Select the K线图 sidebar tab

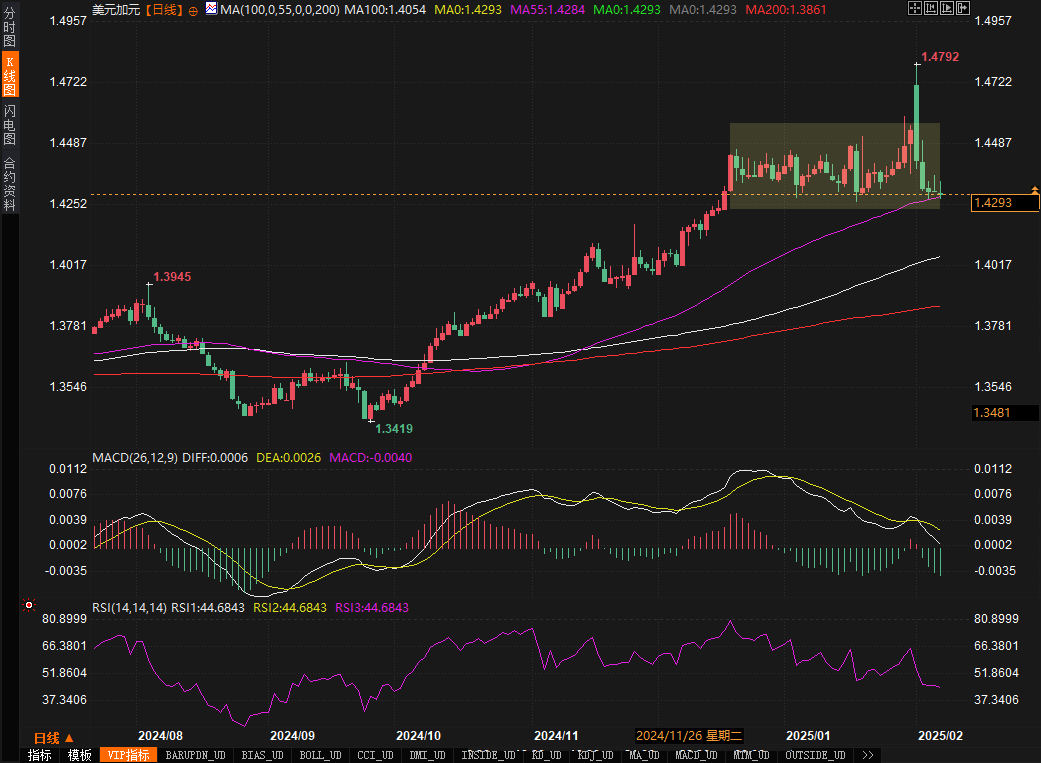9,75
